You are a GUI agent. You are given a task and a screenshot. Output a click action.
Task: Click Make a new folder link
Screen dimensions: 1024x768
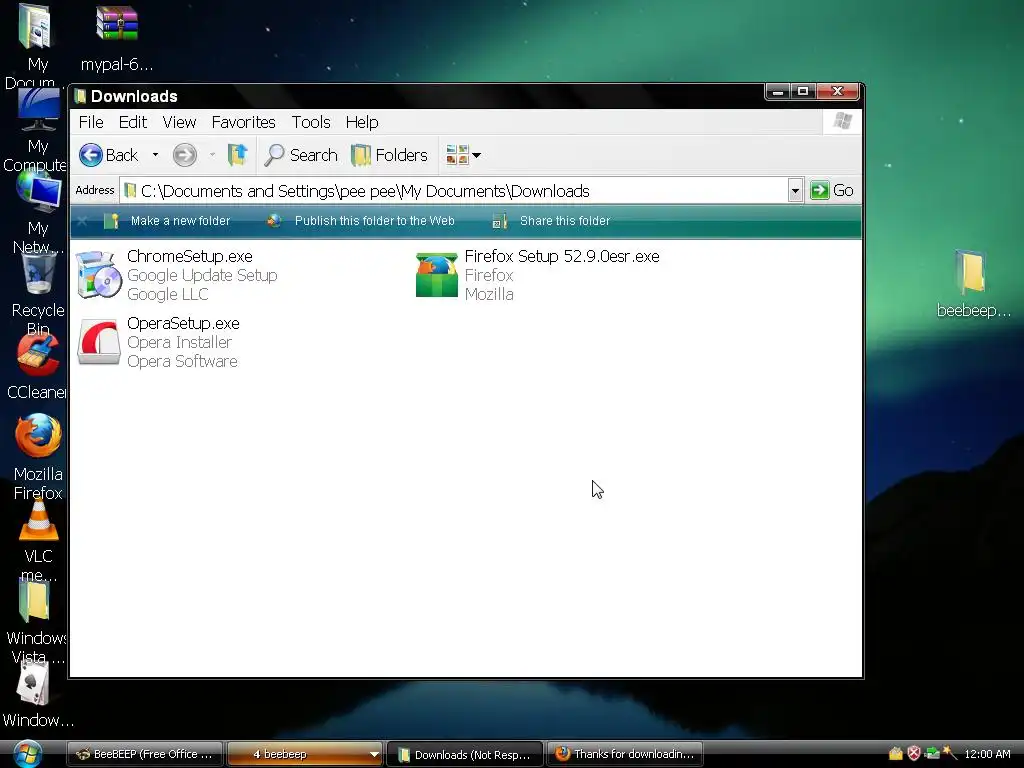click(x=167, y=221)
